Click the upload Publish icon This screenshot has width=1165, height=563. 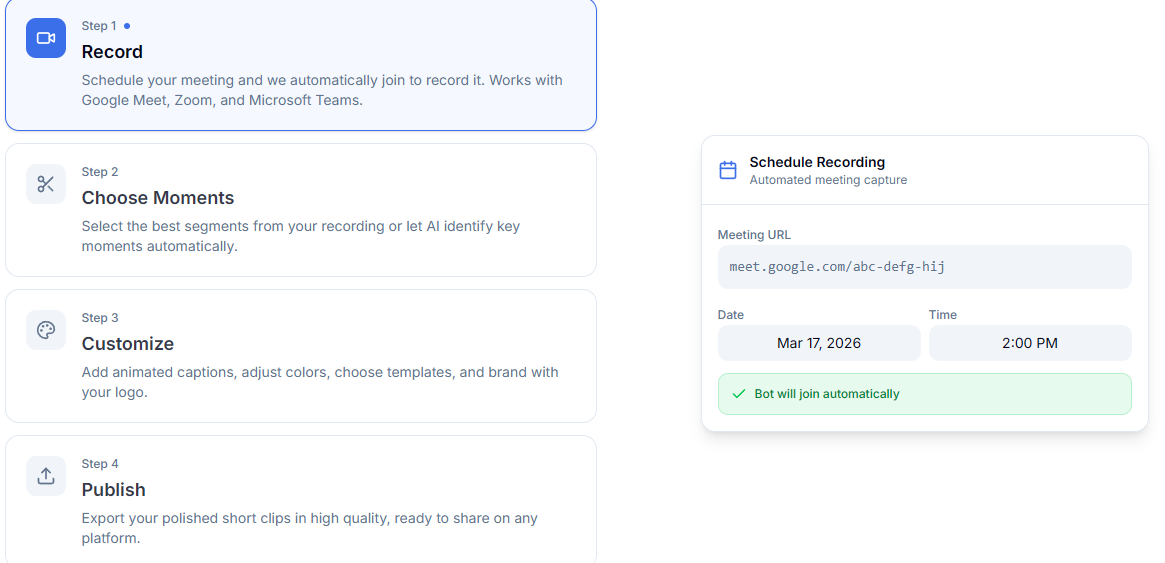click(46, 476)
